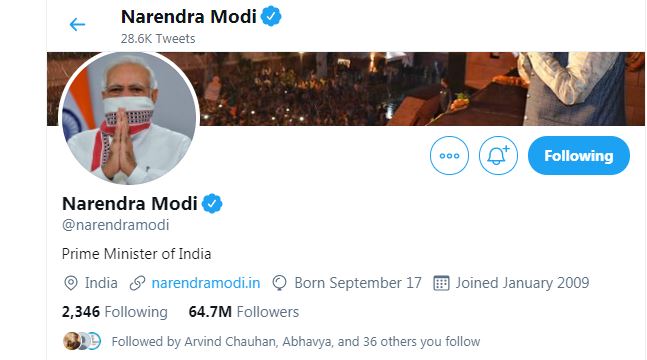Click verified badge next to profile name
The height and width of the screenshot is (360, 647).
(212, 204)
